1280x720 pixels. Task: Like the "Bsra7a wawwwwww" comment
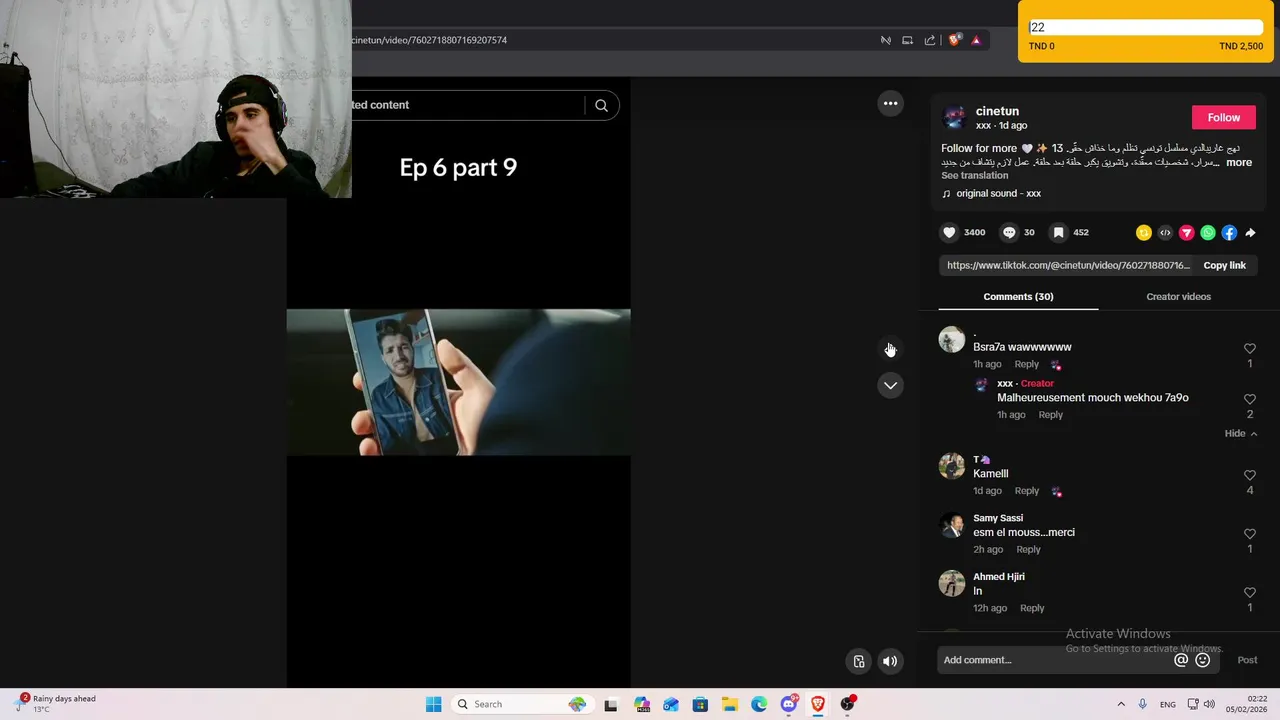pos(1249,349)
